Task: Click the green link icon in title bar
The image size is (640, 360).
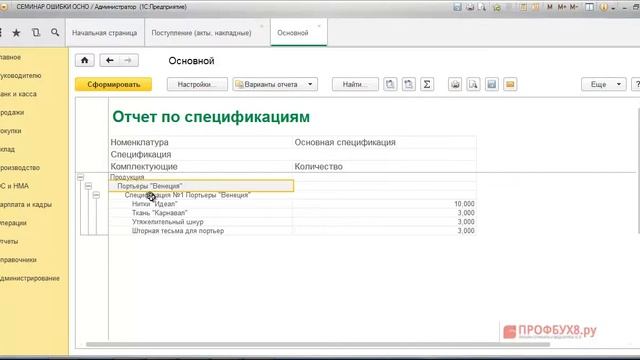Action: [497, 7]
